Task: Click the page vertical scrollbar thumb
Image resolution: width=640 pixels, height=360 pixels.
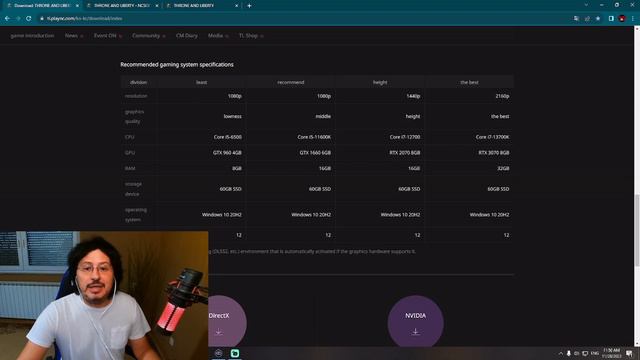Action: pyautogui.click(x=637, y=231)
